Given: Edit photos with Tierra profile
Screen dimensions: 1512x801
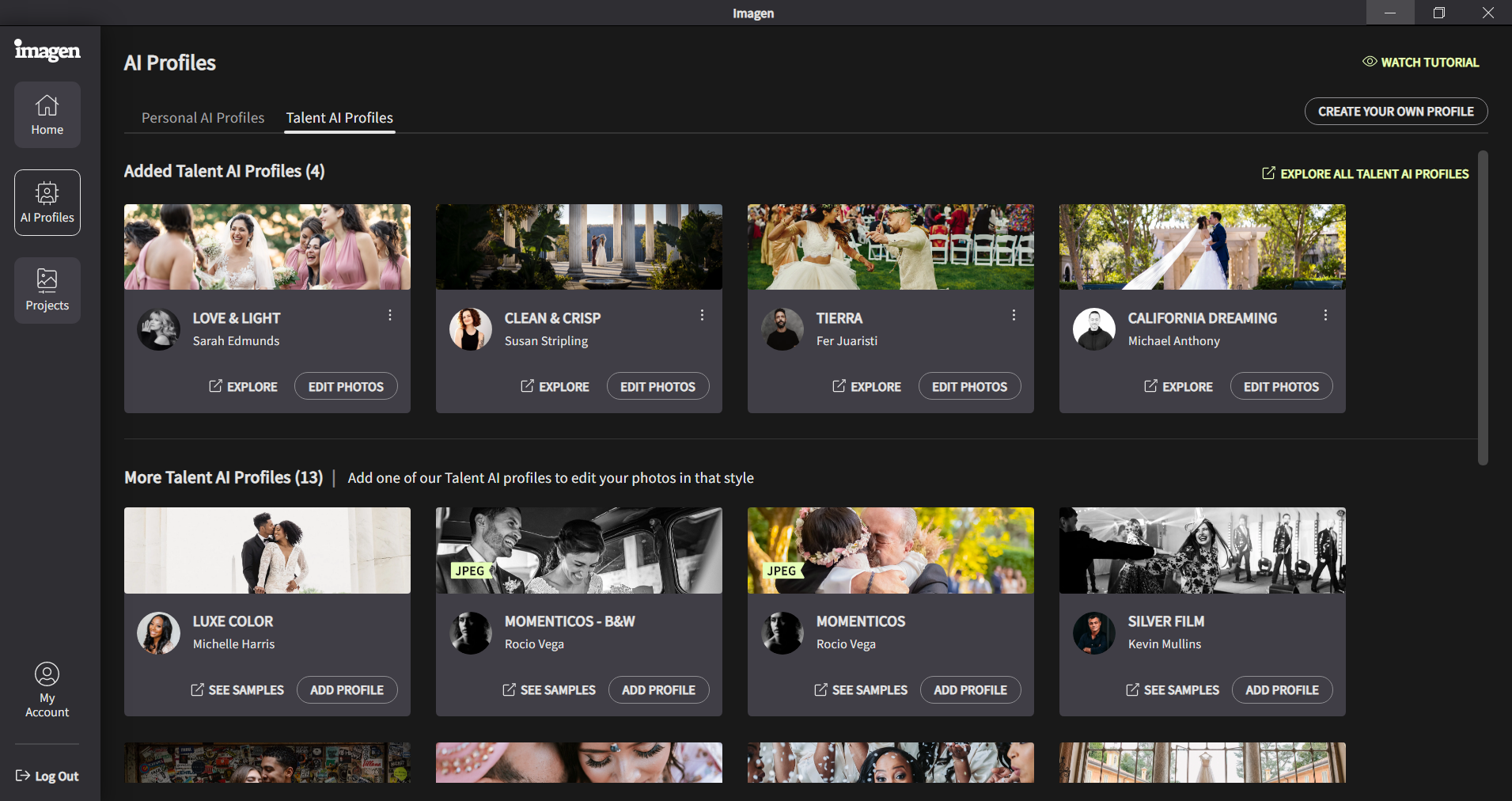Looking at the screenshot, I should coord(969,386).
